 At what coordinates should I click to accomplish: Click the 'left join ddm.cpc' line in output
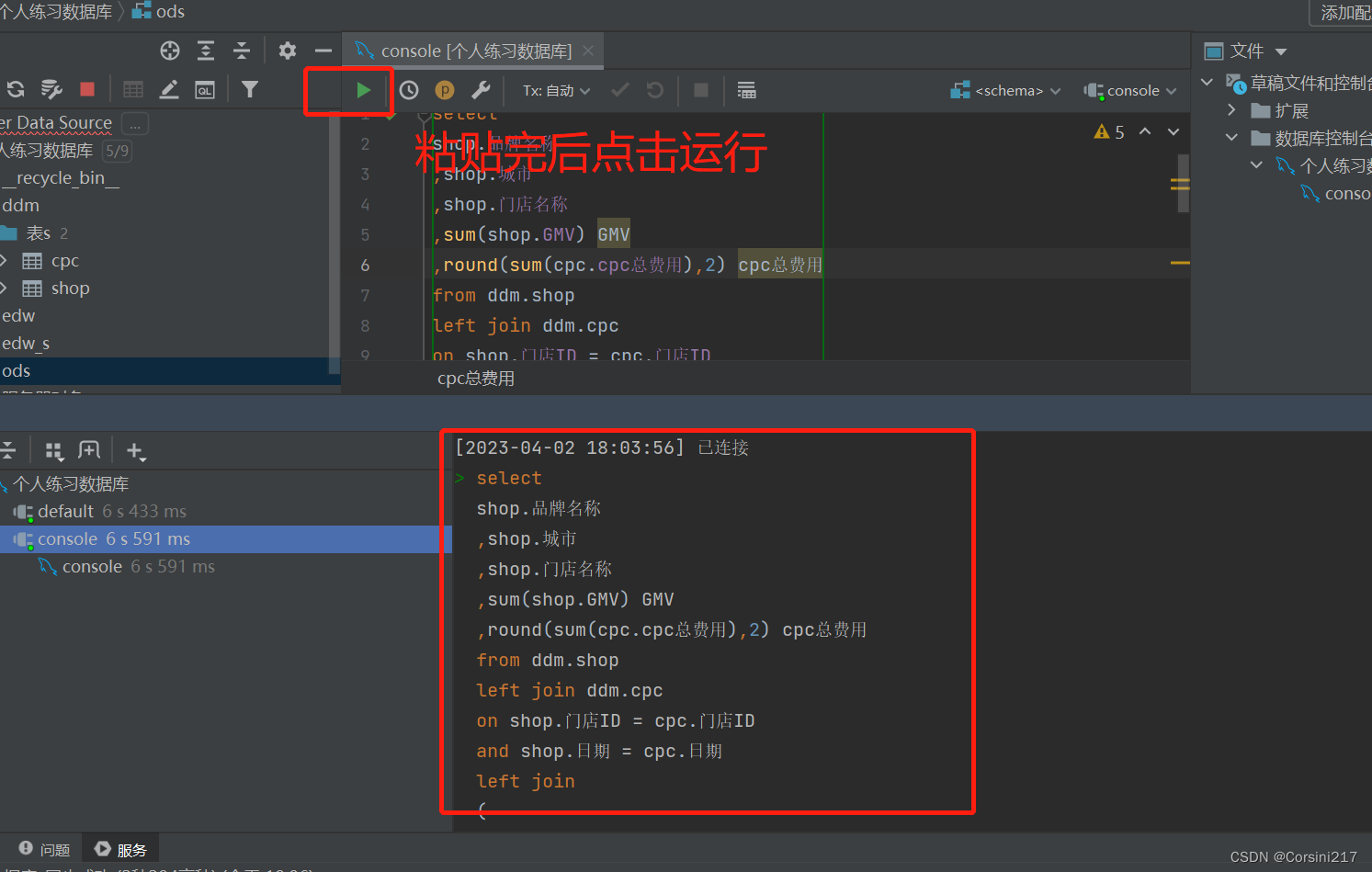coord(569,691)
